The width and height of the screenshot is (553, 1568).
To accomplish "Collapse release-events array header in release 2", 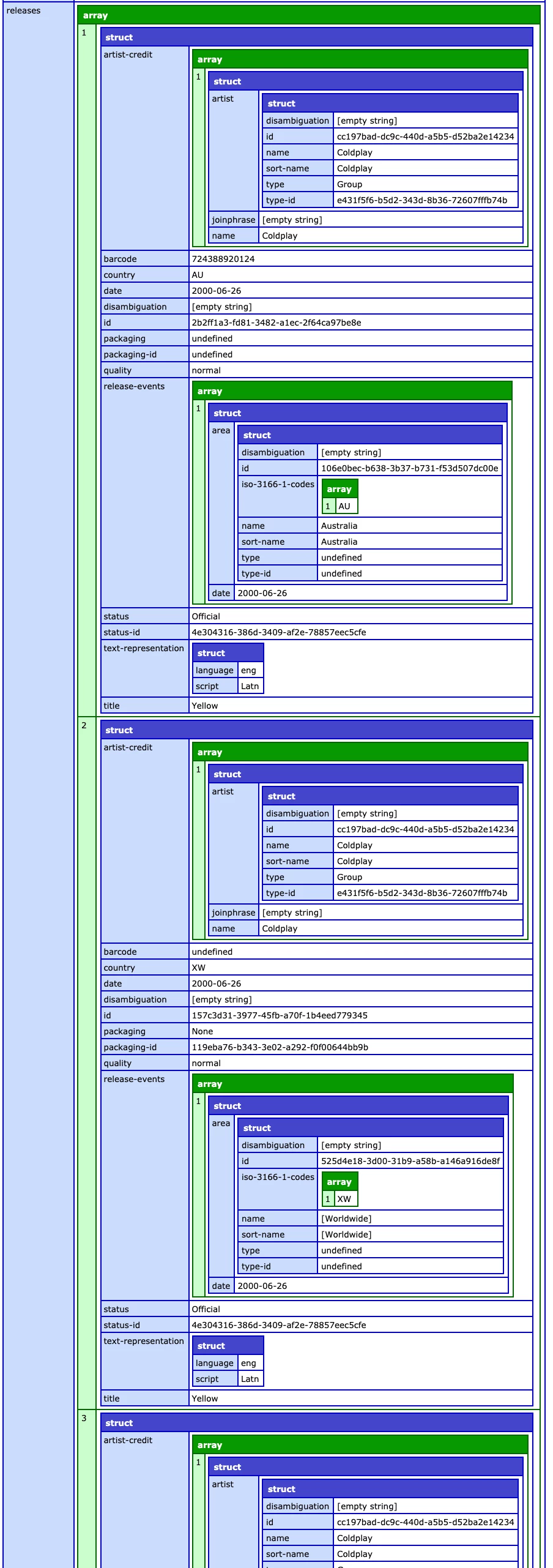I will click(352, 1084).
